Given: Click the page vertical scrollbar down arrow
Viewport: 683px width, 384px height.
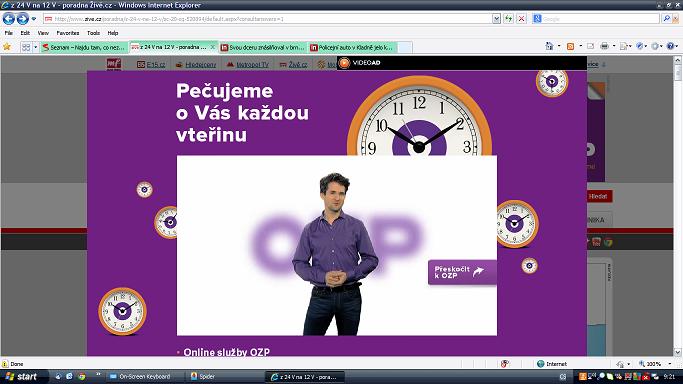Looking at the screenshot, I should [x=678, y=352].
